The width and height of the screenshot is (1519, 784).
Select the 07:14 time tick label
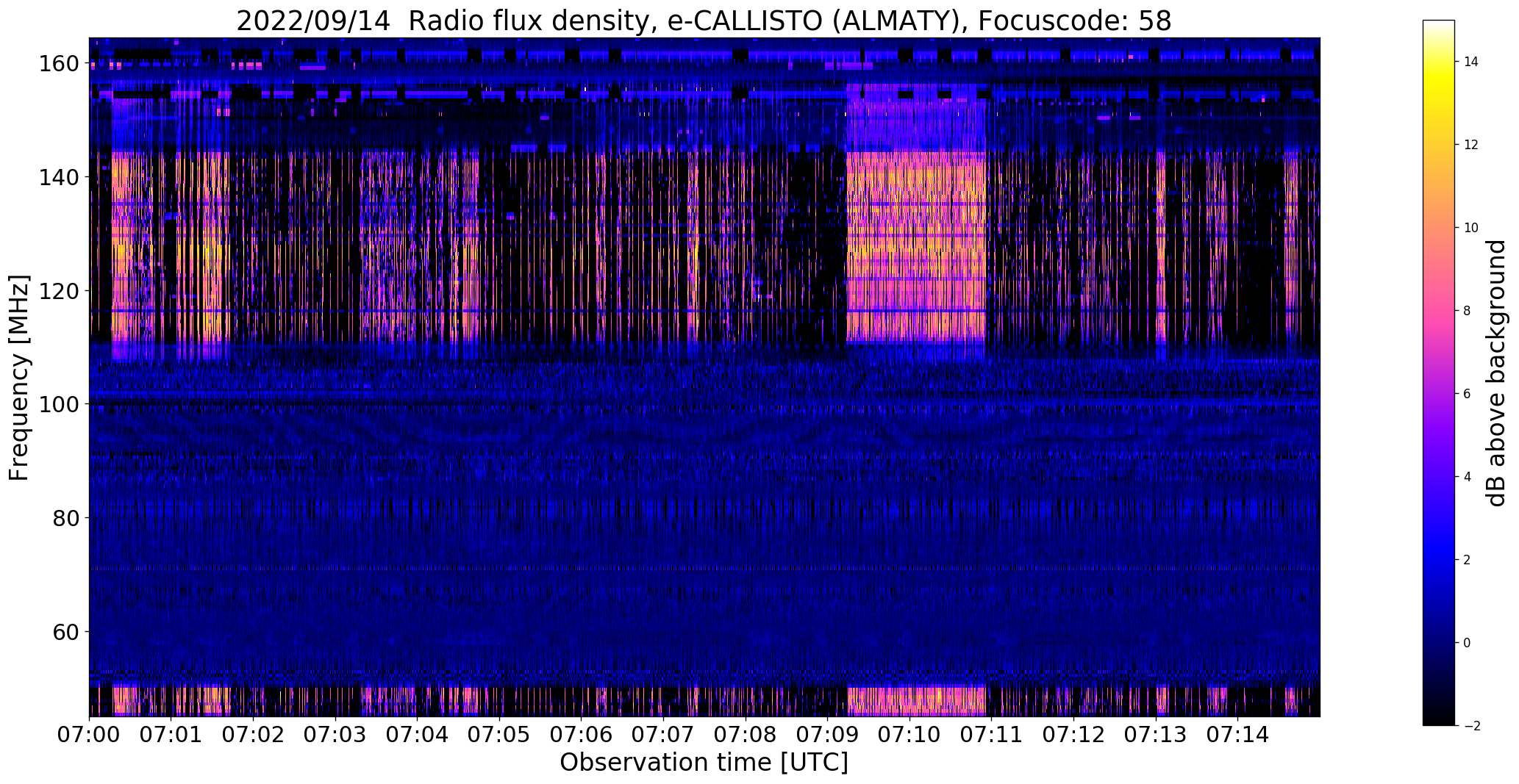coord(1238,735)
